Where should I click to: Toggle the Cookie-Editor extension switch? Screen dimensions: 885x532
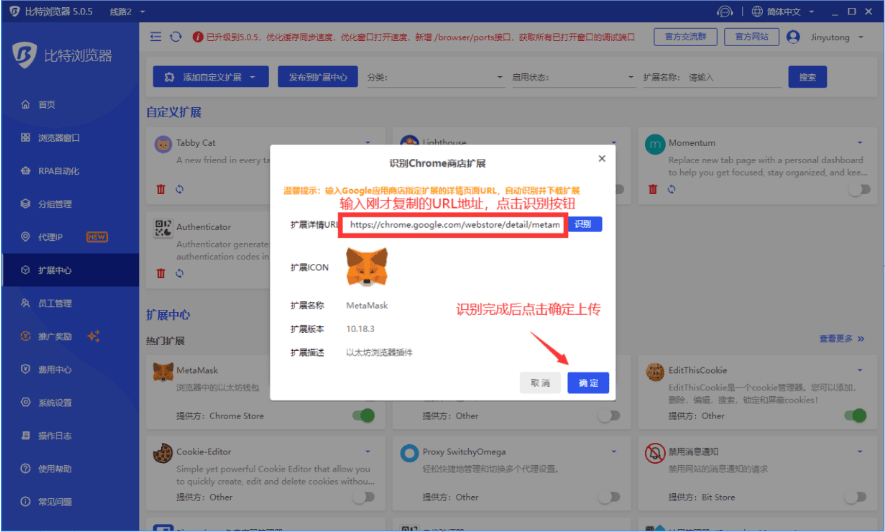click(x=363, y=497)
